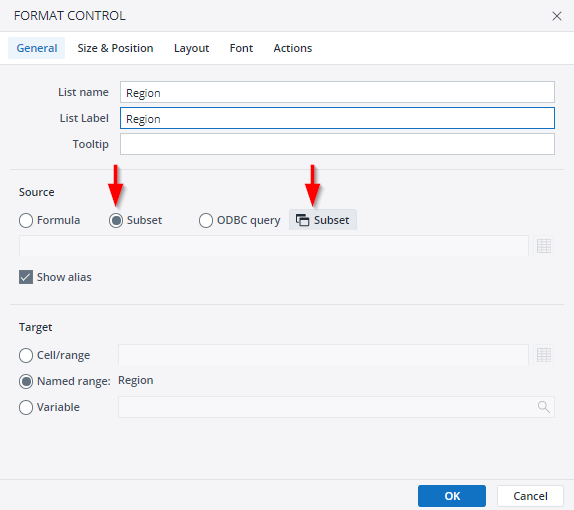The height and width of the screenshot is (510, 574).
Task: Focus the List Label input field
Action: point(337,118)
